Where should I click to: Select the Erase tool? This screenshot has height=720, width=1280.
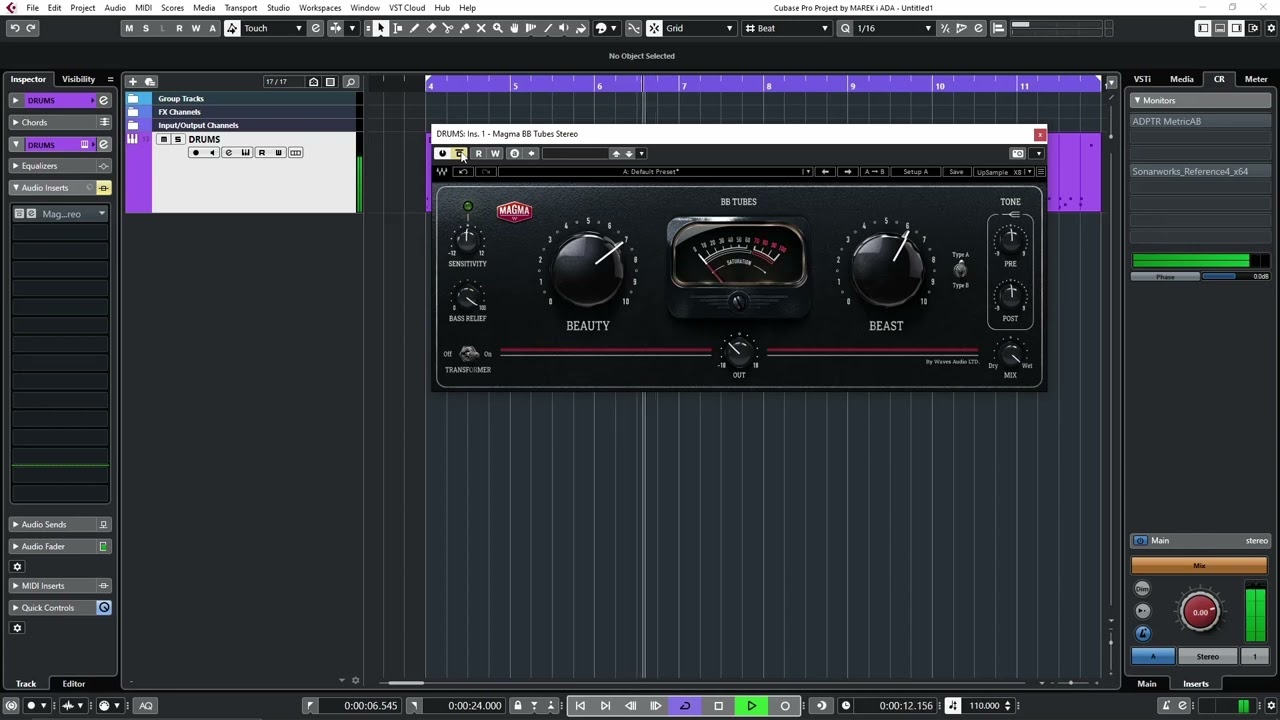click(x=431, y=28)
